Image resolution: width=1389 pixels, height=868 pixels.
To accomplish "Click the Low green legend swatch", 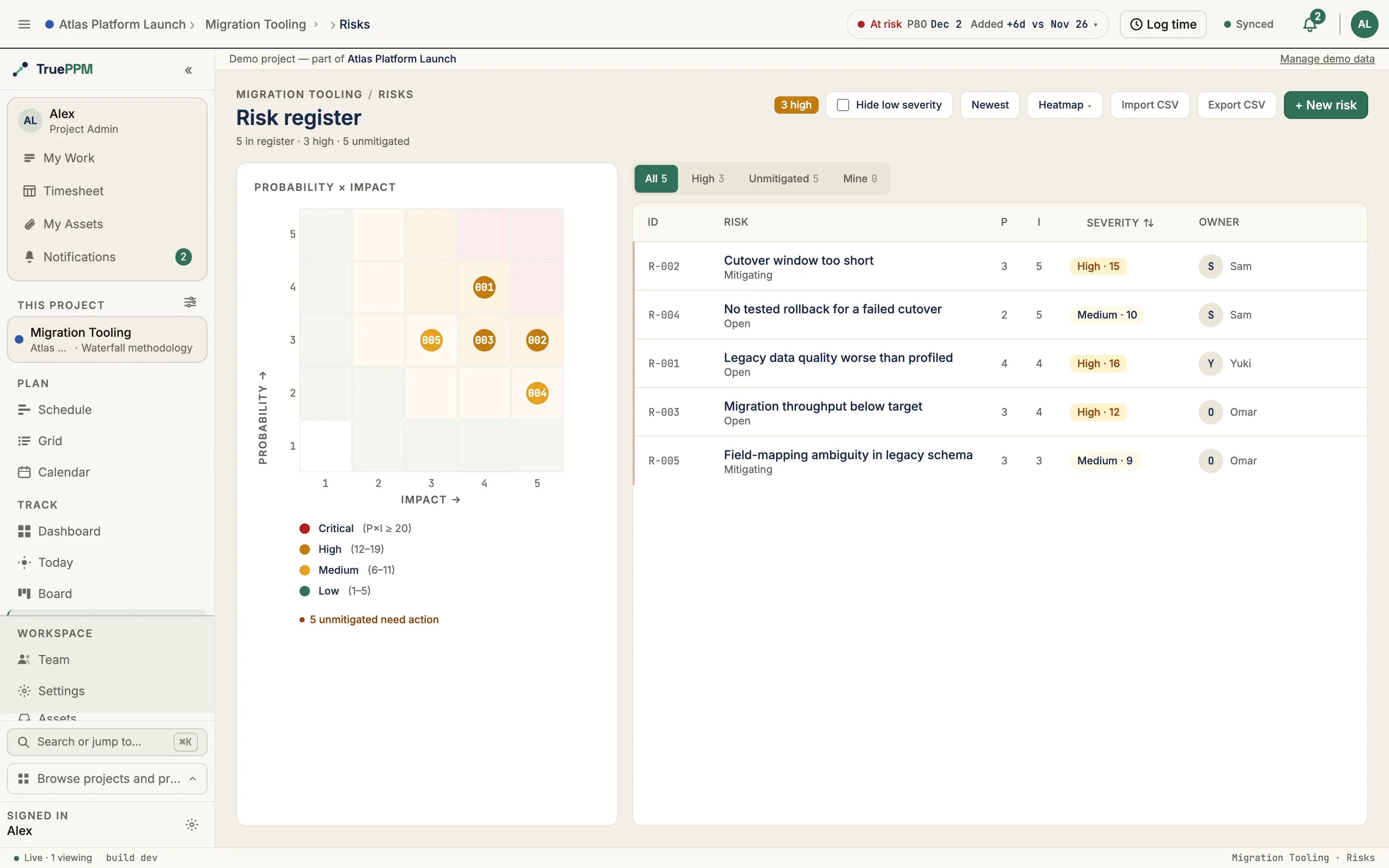I will click(305, 591).
